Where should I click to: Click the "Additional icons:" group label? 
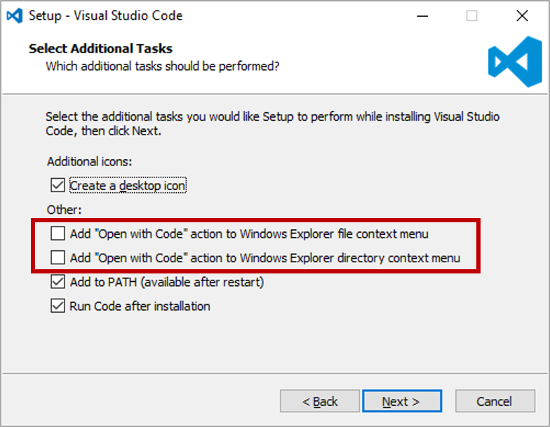(x=89, y=162)
